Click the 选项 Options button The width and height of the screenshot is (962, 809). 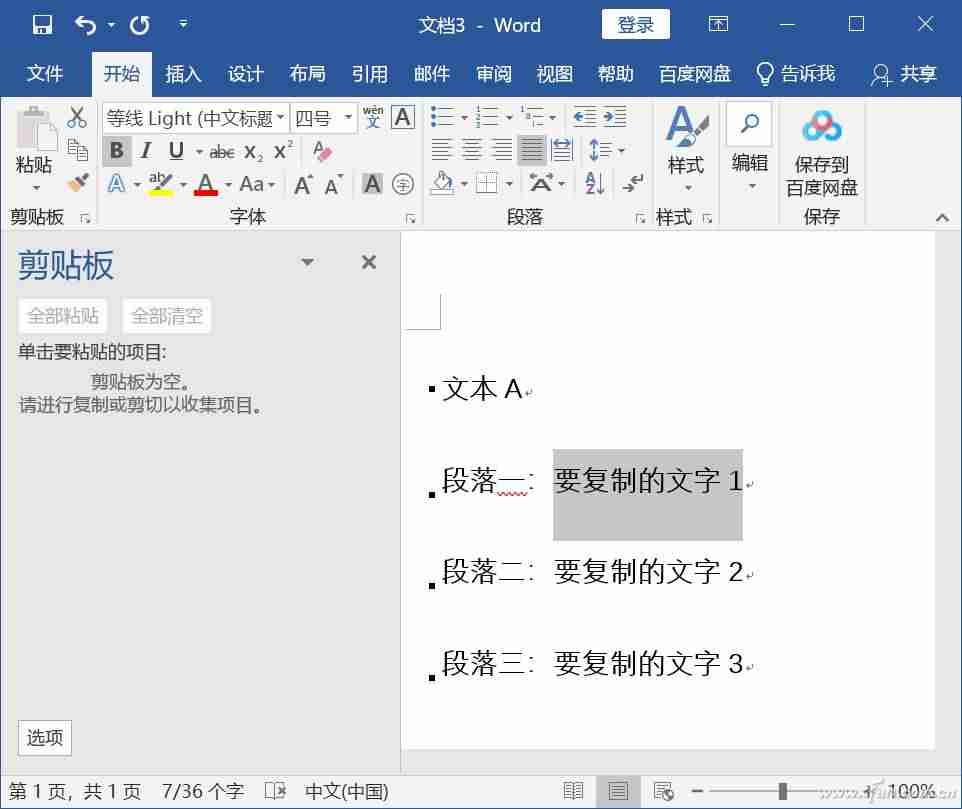pyautogui.click(x=45, y=737)
